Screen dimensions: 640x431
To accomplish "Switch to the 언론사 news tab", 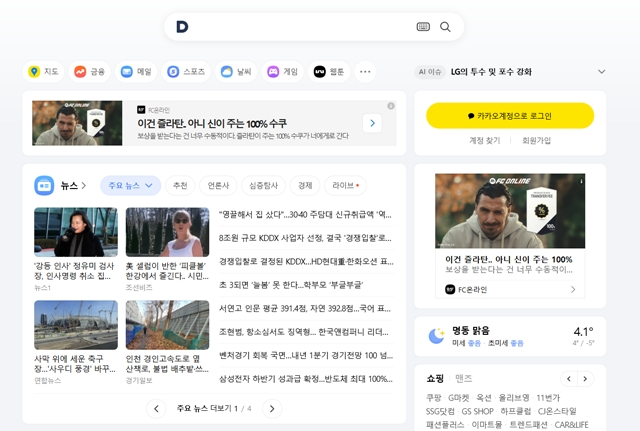I will 218,185.
